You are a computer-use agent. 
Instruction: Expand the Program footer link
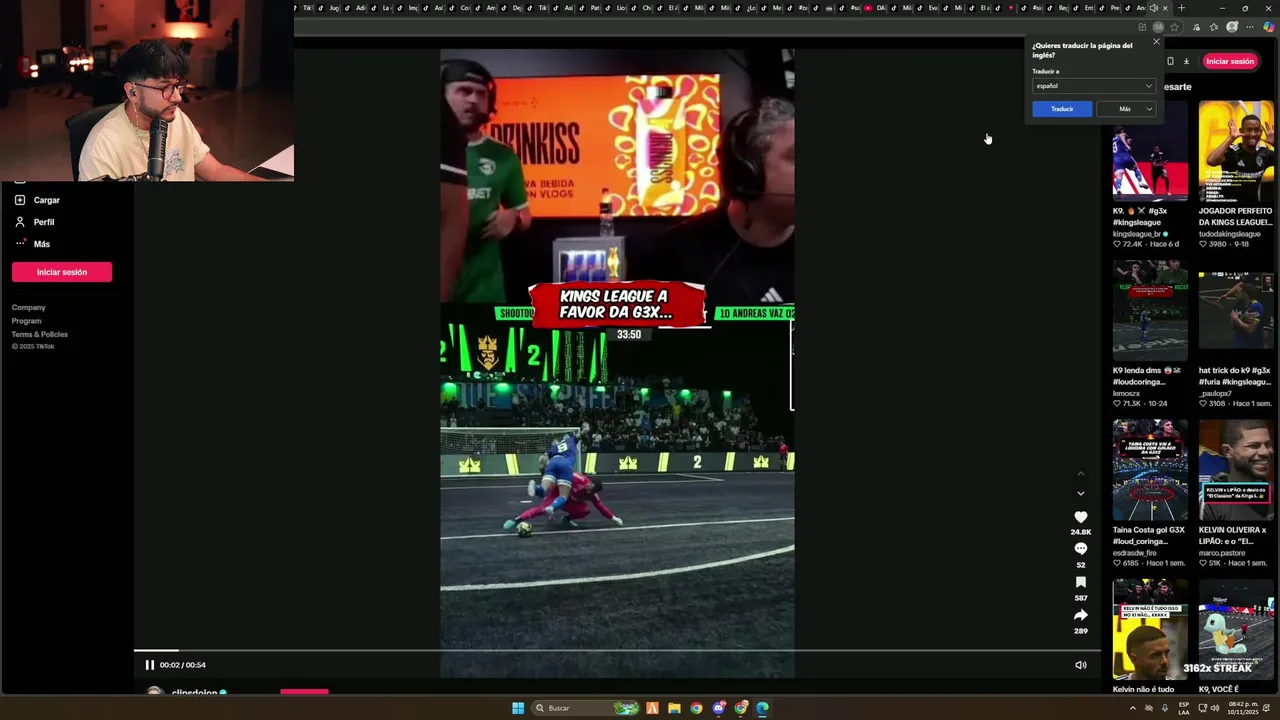[26, 321]
